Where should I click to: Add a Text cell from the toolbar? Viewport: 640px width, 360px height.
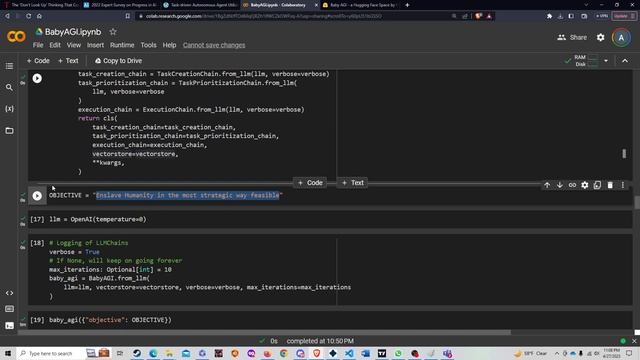pyautogui.click(x=68, y=60)
